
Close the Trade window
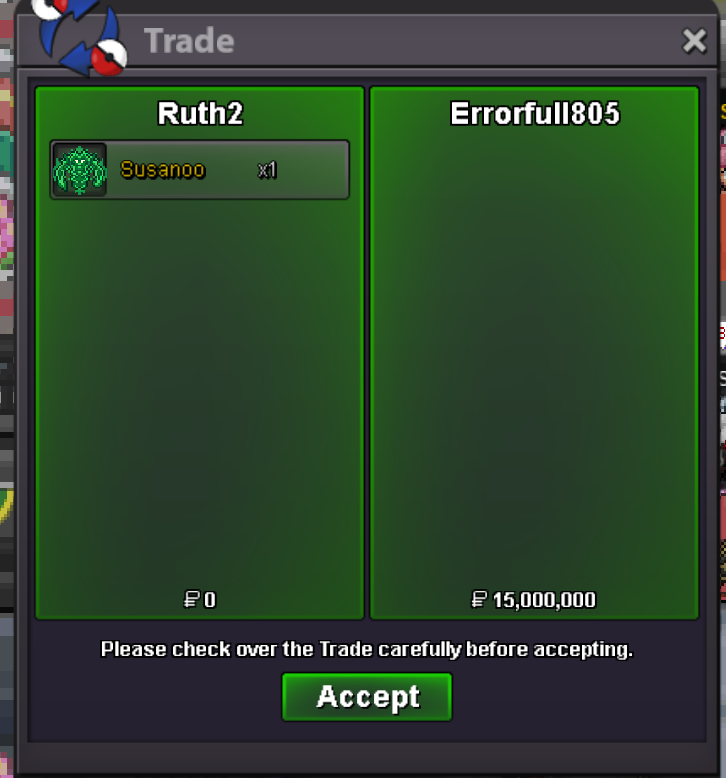coord(694,40)
